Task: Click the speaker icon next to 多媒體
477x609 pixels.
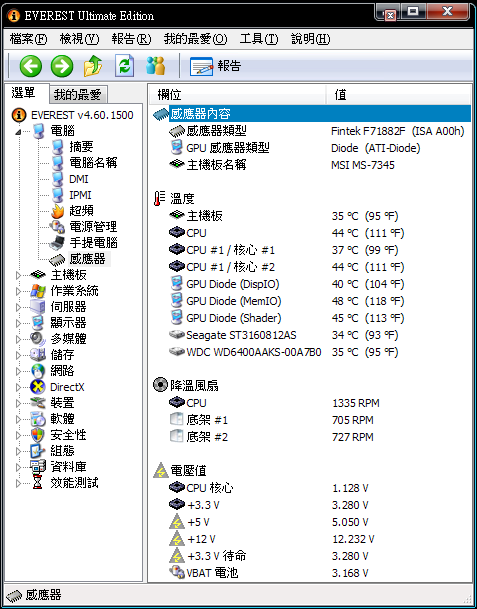Action: (x=38, y=339)
